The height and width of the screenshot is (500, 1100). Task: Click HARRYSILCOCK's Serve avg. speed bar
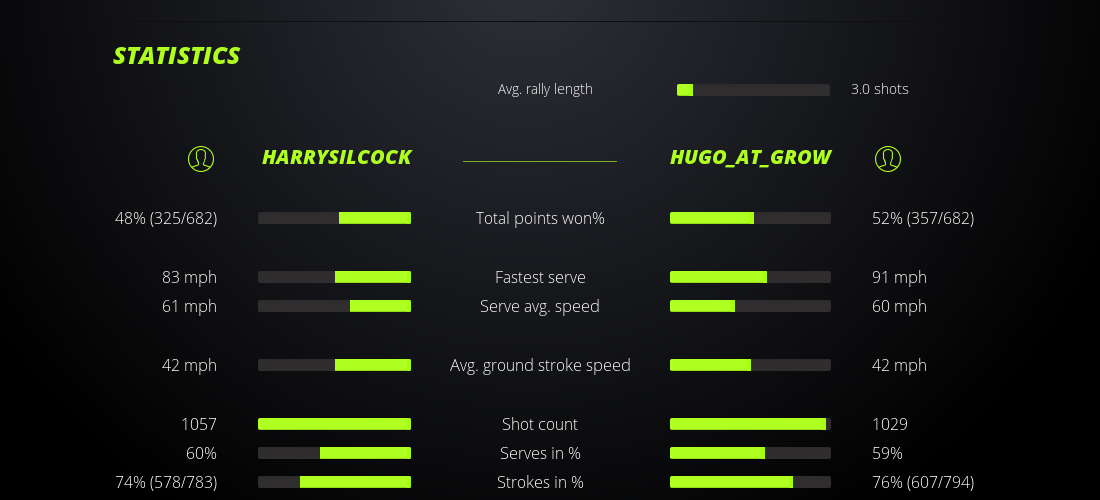pyautogui.click(x=334, y=306)
